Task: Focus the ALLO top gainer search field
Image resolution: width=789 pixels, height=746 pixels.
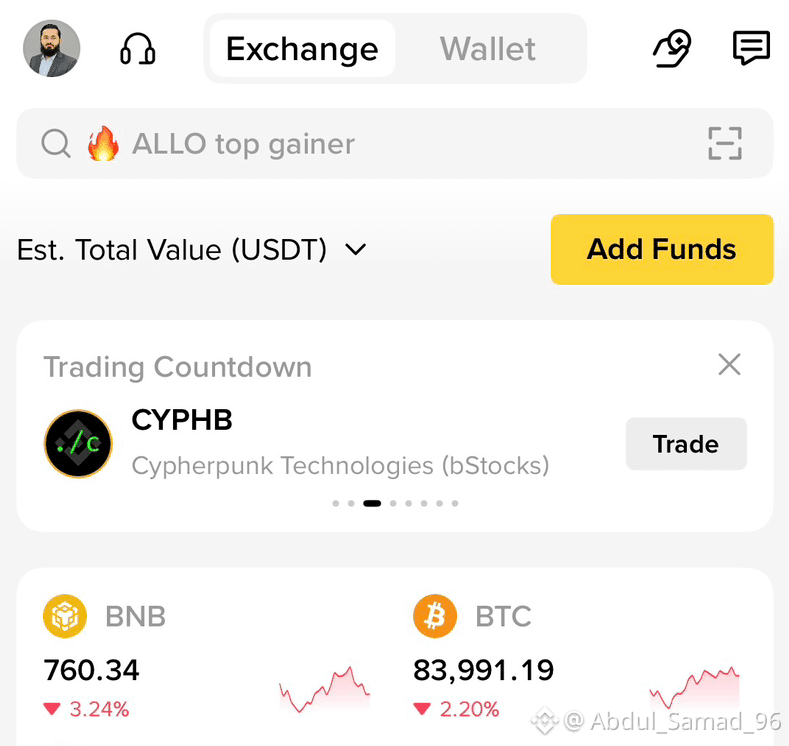Action: coord(395,143)
